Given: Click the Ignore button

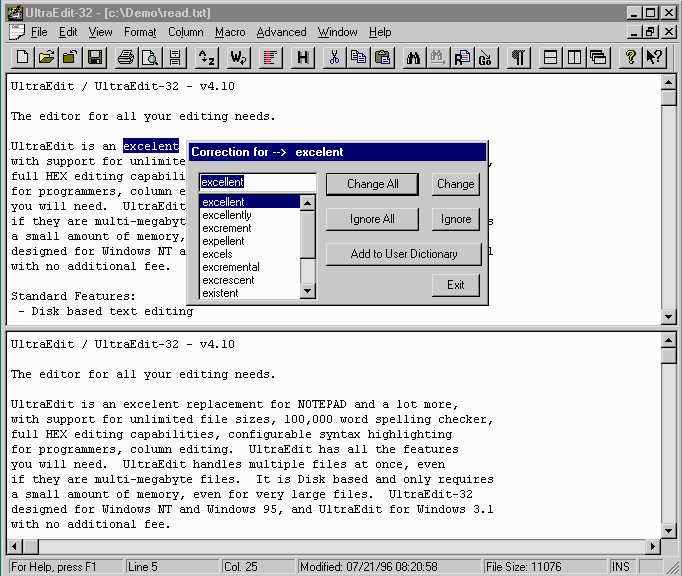Looking at the screenshot, I should pyautogui.click(x=456, y=219).
